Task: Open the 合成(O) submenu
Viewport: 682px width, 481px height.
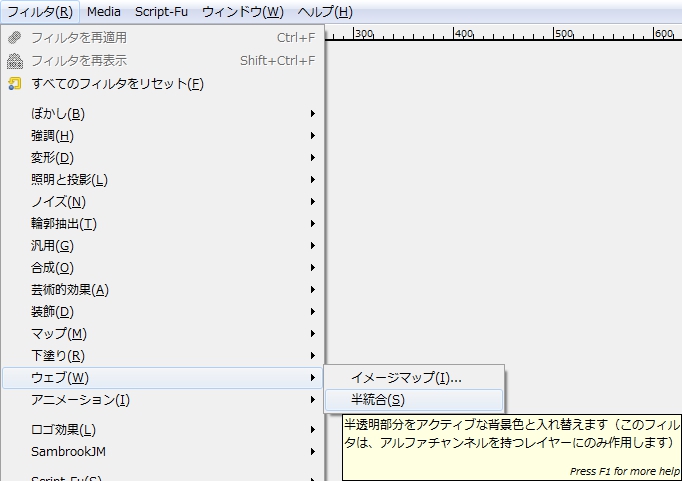Action: (163, 267)
